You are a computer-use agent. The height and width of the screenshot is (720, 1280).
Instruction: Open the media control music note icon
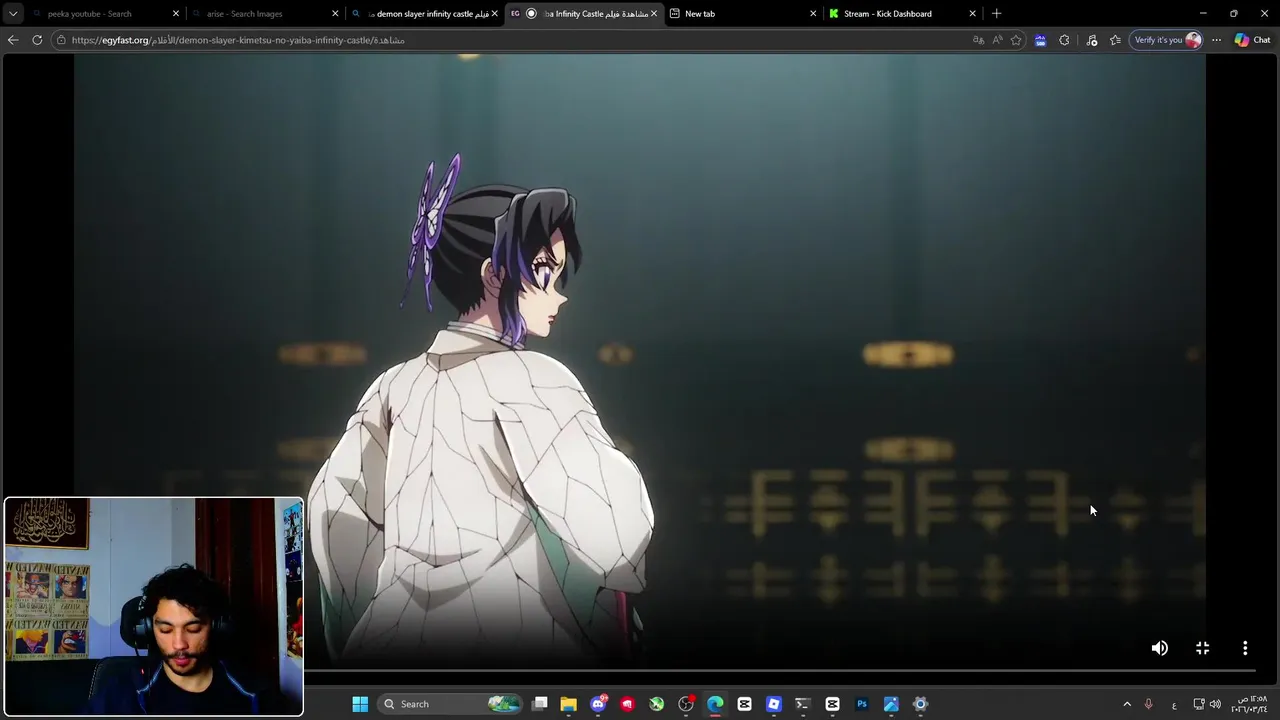tap(1091, 40)
